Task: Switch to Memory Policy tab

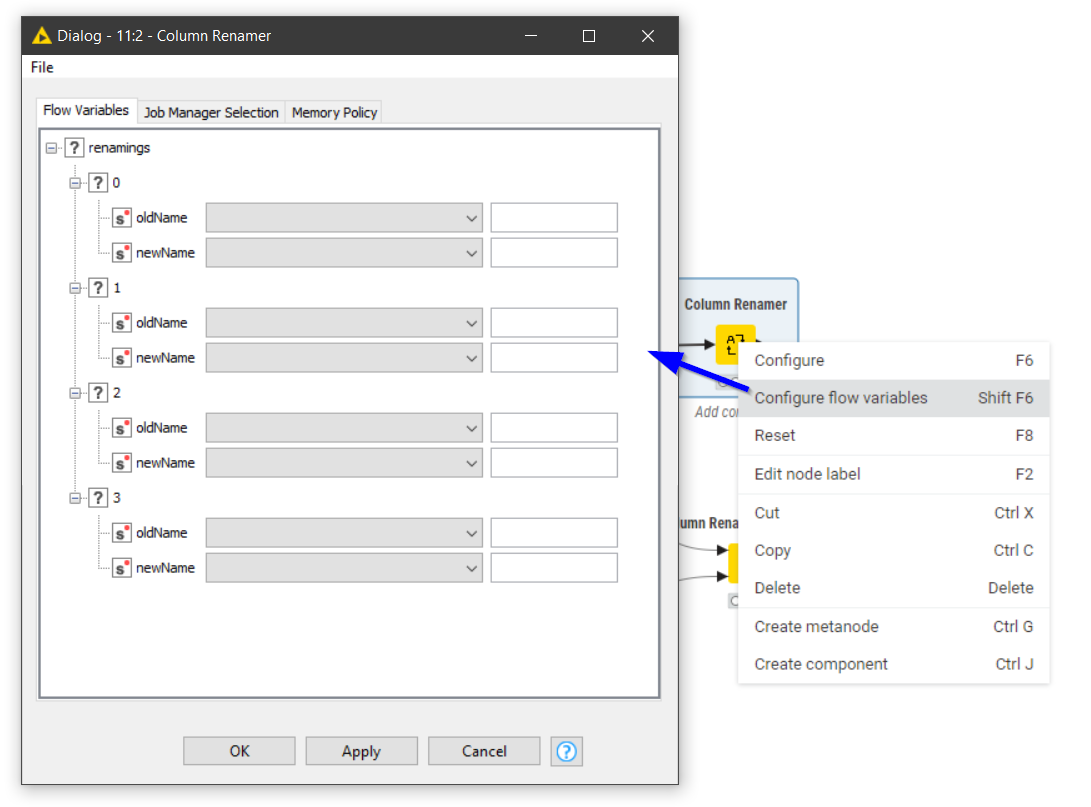Action: [334, 113]
